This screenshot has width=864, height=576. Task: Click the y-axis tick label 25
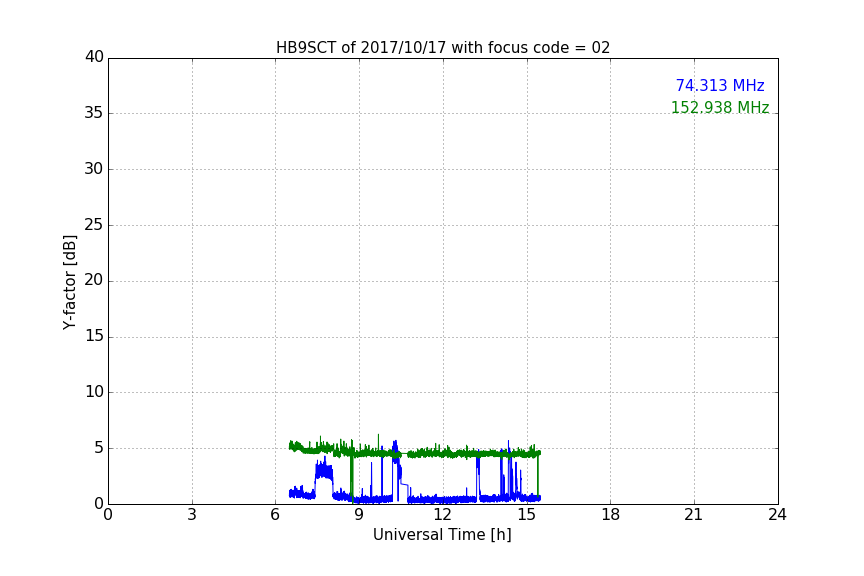coord(94,224)
